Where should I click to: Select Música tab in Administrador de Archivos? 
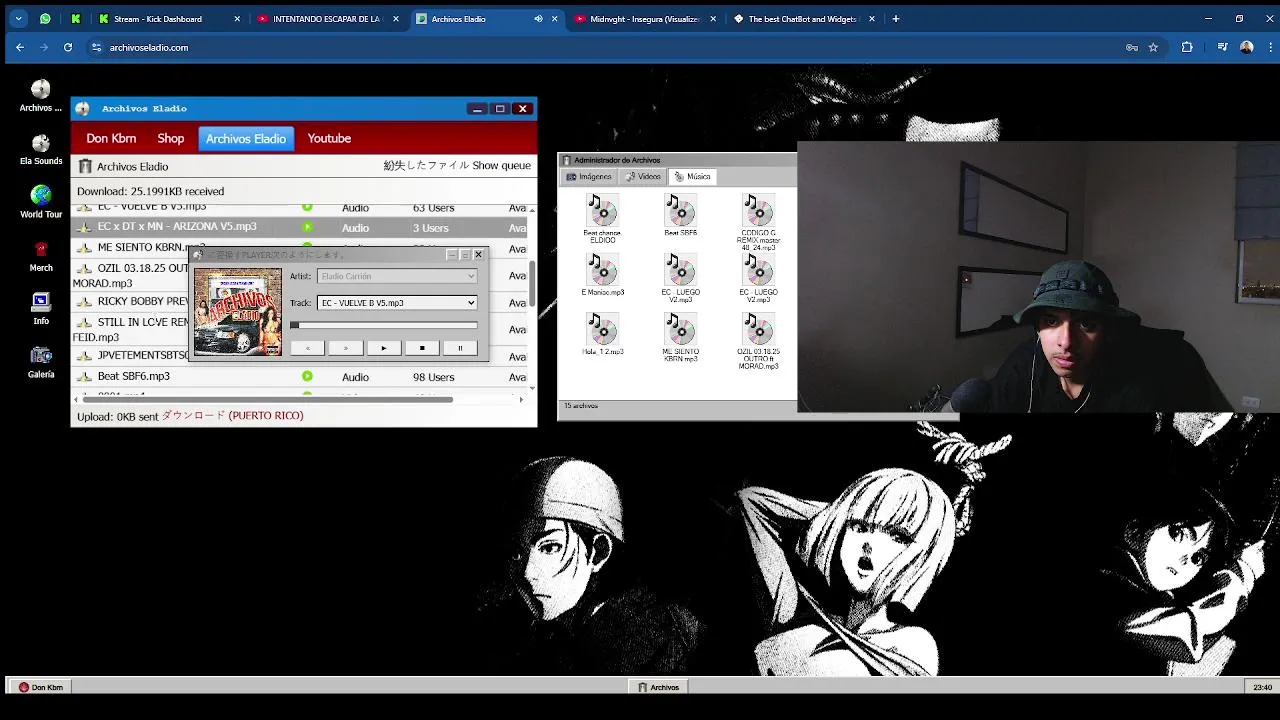pyautogui.click(x=692, y=177)
